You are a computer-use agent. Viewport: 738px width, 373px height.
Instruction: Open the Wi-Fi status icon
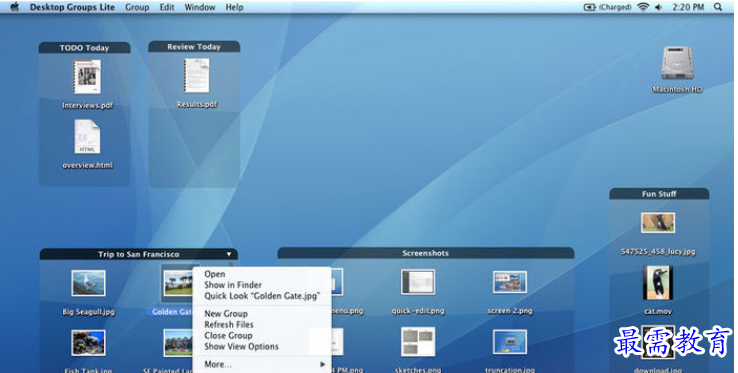[x=642, y=7]
